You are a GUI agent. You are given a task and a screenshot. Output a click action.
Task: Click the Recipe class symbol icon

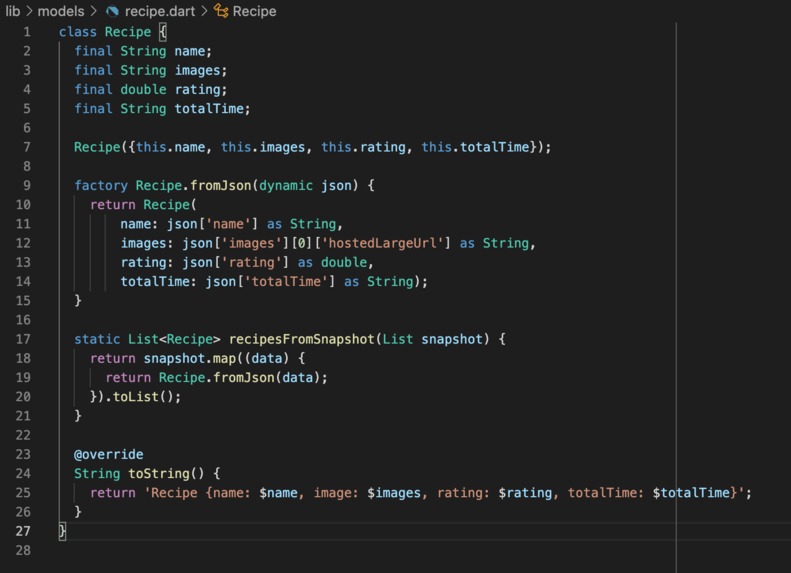[221, 11]
